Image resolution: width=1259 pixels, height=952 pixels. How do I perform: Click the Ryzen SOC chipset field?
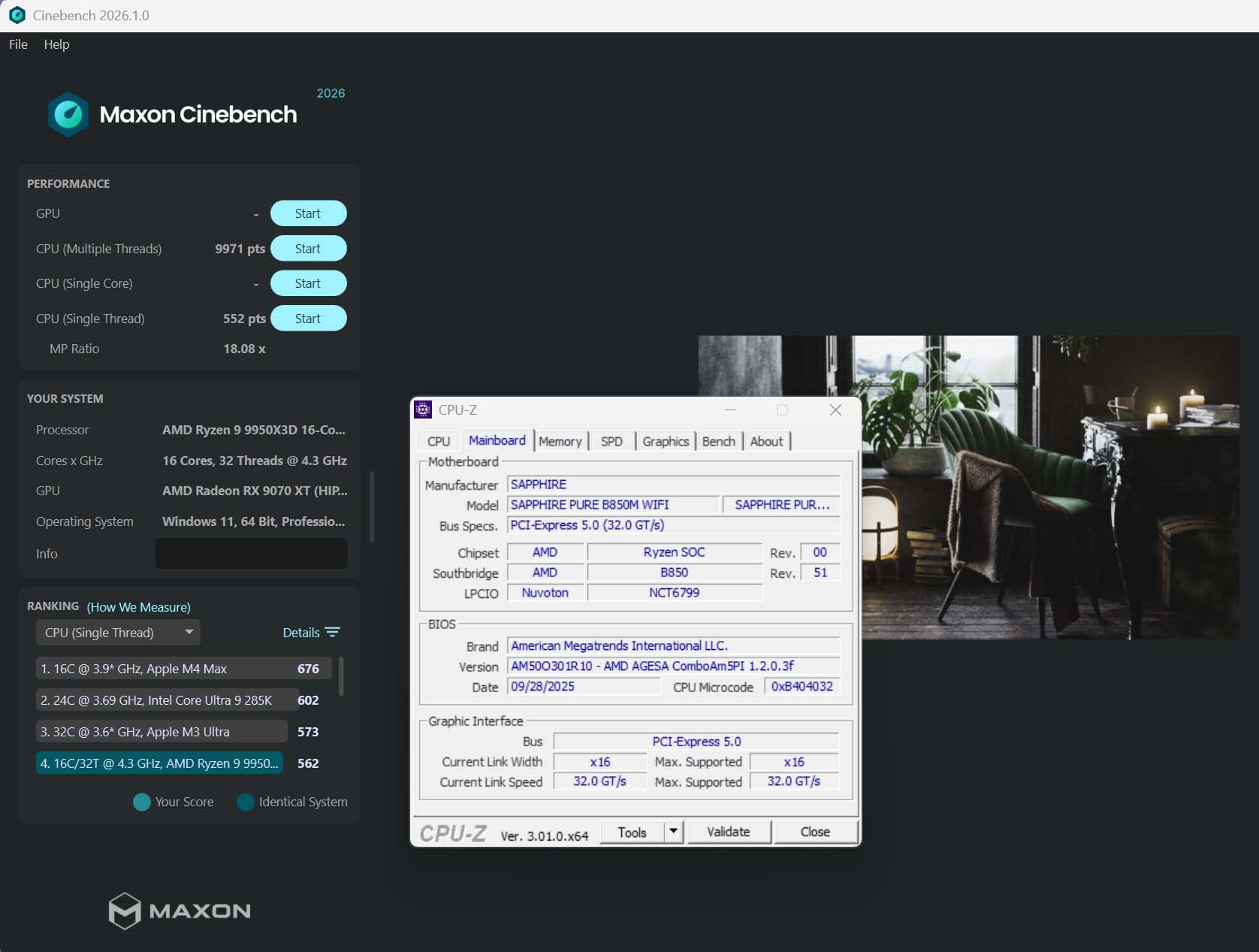click(x=674, y=552)
